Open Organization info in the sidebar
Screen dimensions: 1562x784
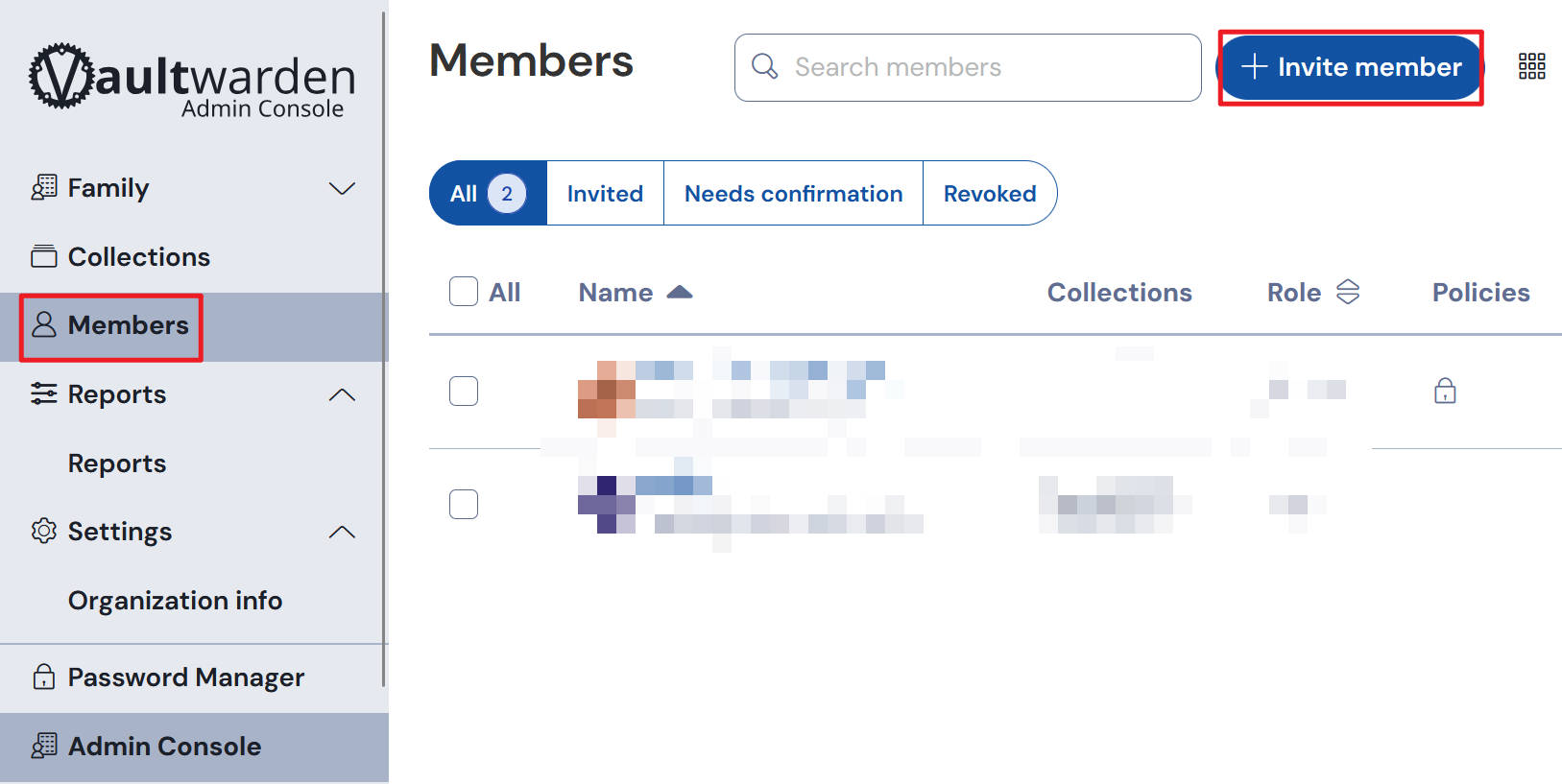coord(175,600)
